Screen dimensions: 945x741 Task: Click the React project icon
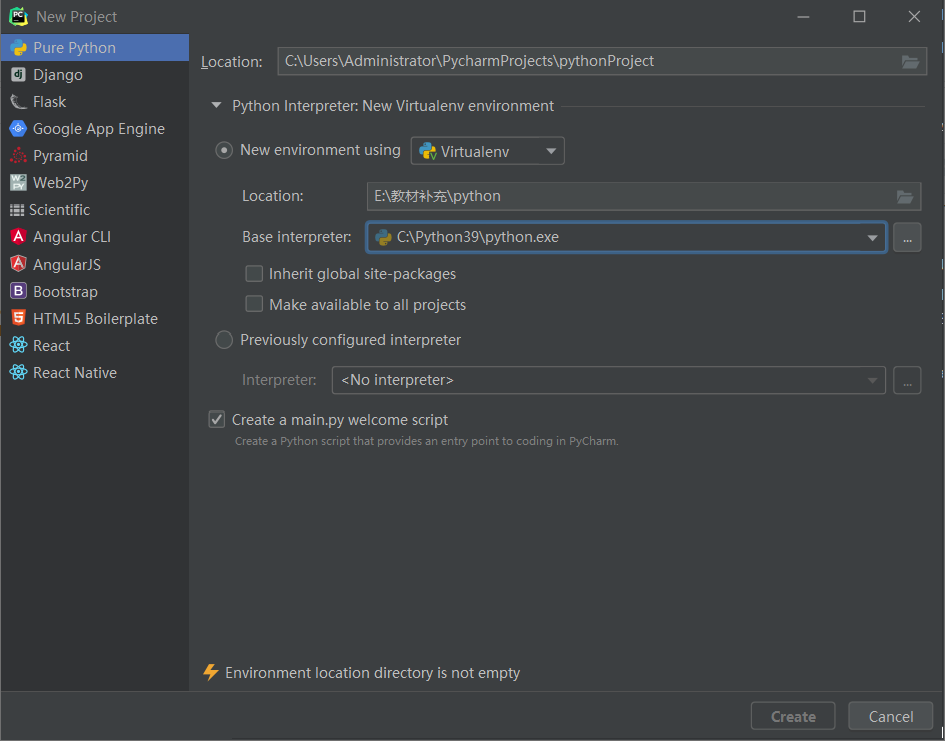(x=19, y=345)
